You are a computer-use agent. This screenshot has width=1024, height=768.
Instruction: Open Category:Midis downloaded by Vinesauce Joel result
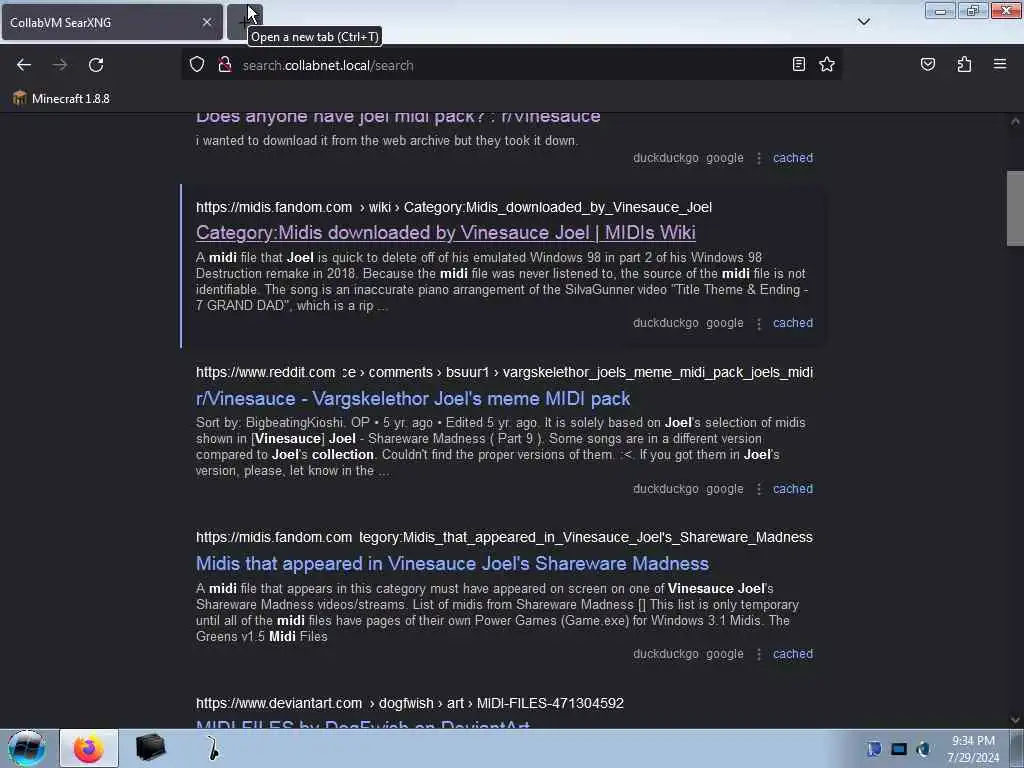pos(445,232)
